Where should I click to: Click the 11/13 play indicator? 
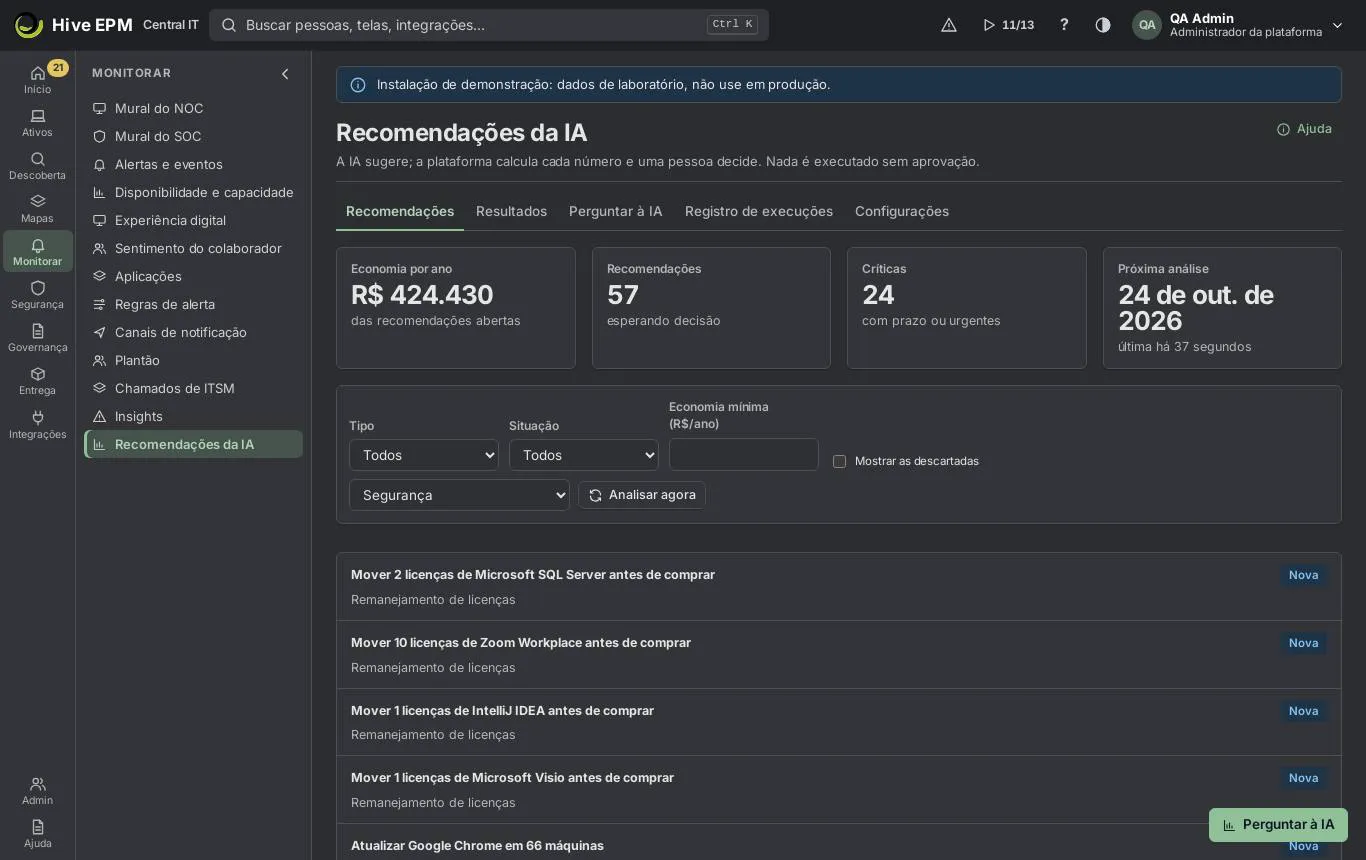point(1008,25)
